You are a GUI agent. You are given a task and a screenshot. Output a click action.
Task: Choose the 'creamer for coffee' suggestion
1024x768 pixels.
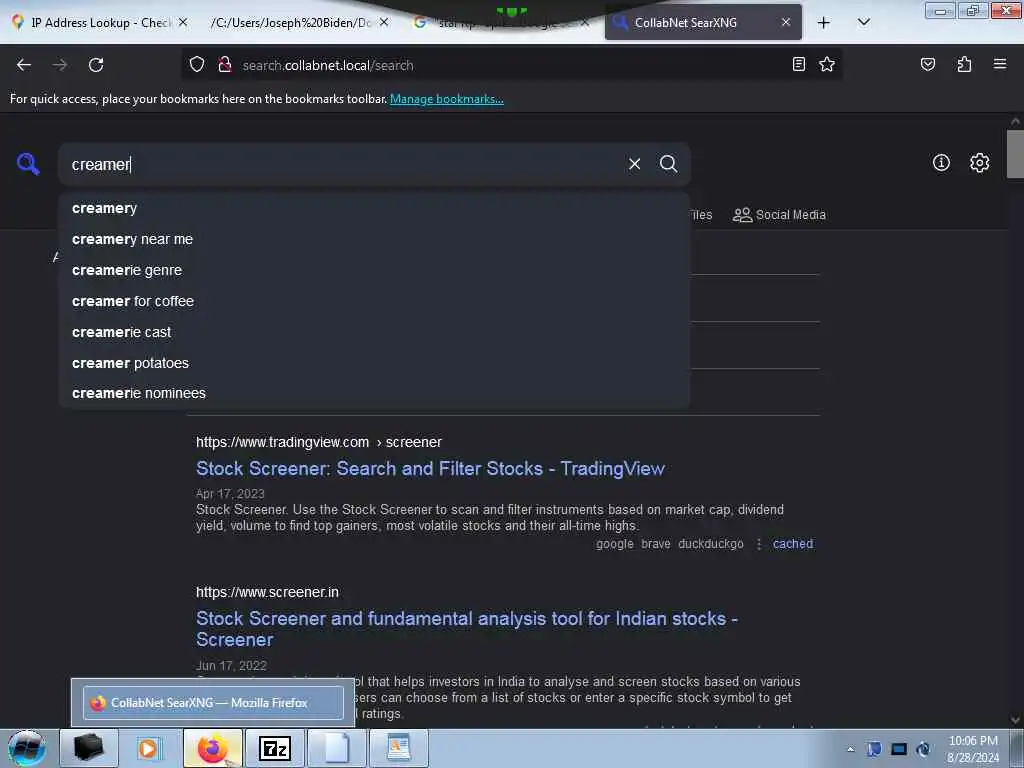pyautogui.click(x=374, y=301)
